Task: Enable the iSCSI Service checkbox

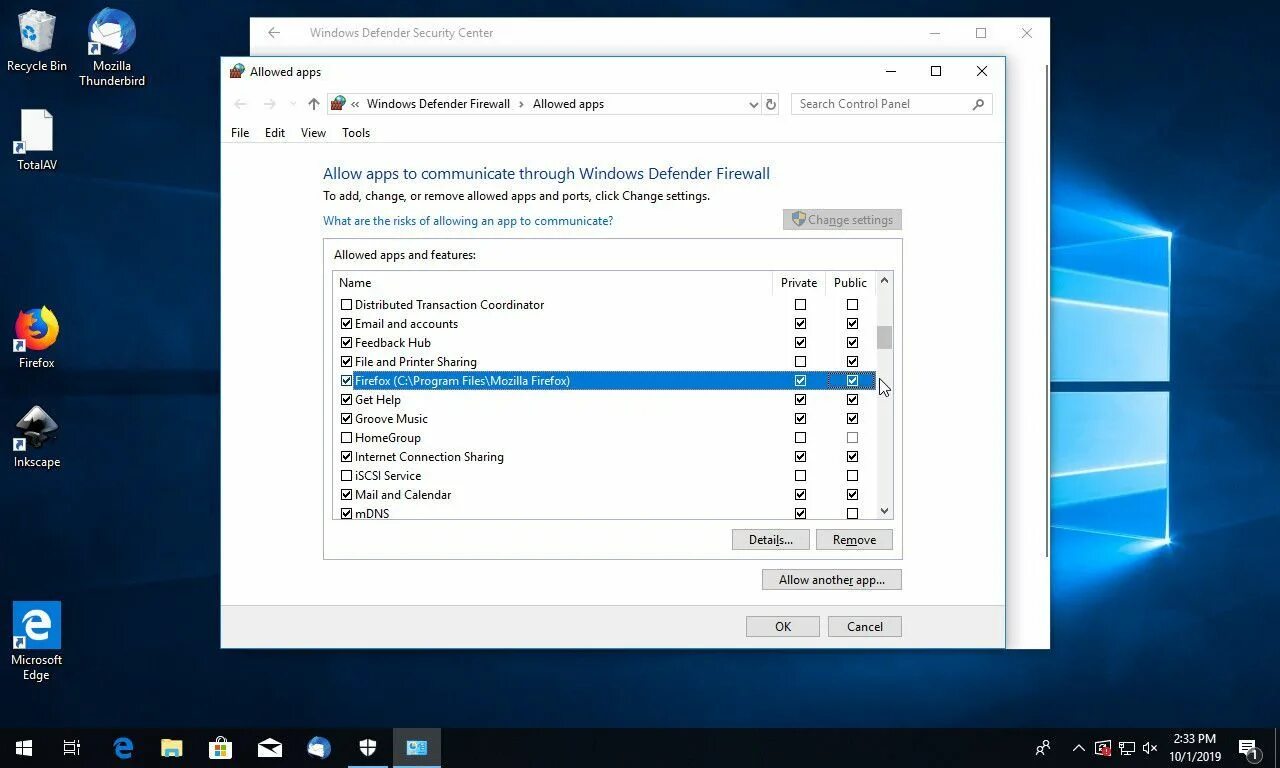Action: click(346, 476)
